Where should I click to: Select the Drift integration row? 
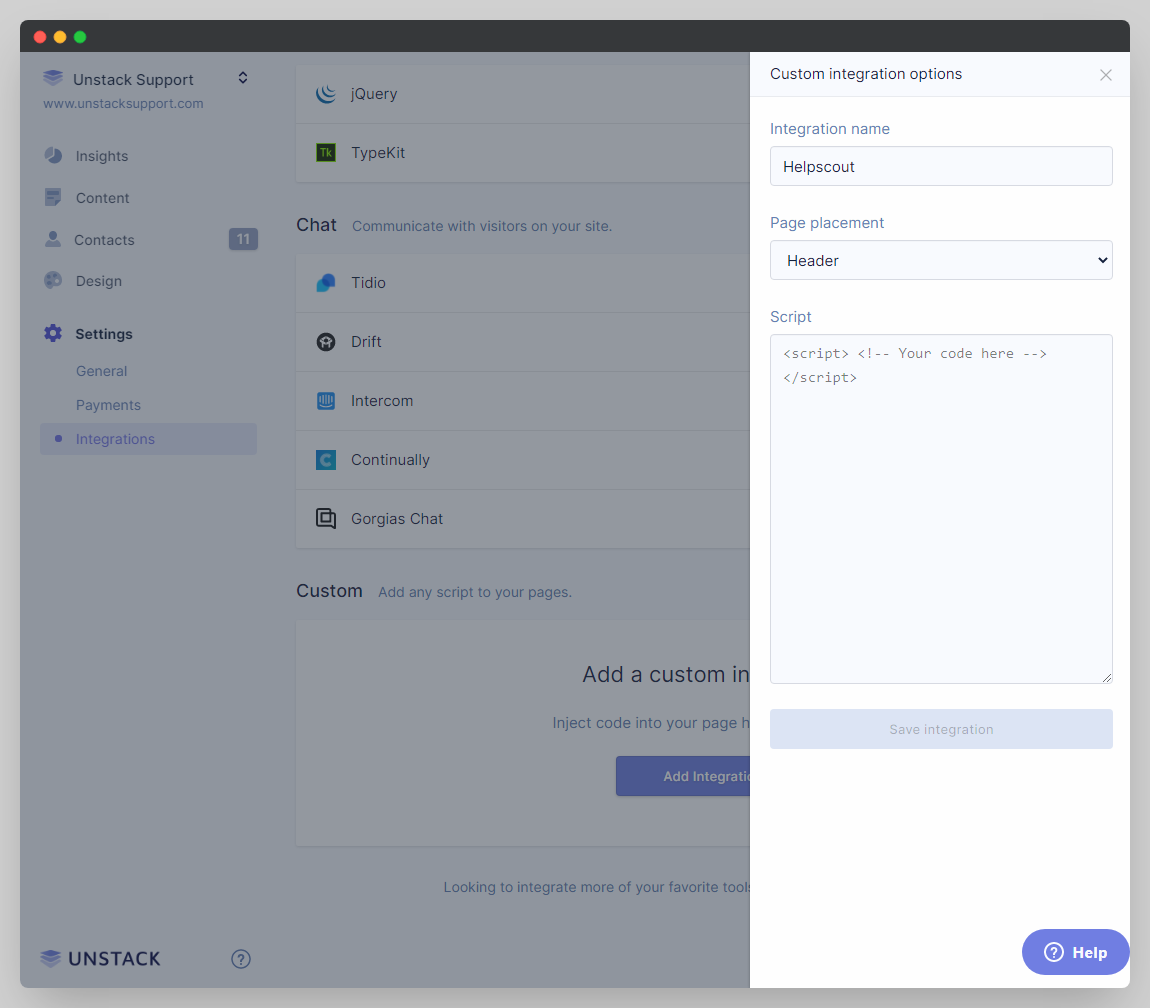pyautogui.click(x=523, y=342)
